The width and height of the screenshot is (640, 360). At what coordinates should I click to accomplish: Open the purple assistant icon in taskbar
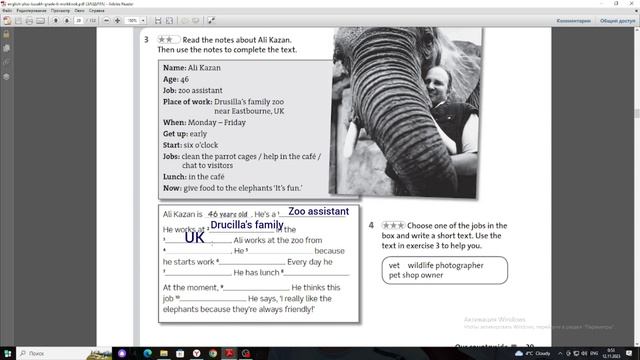click(x=122, y=353)
